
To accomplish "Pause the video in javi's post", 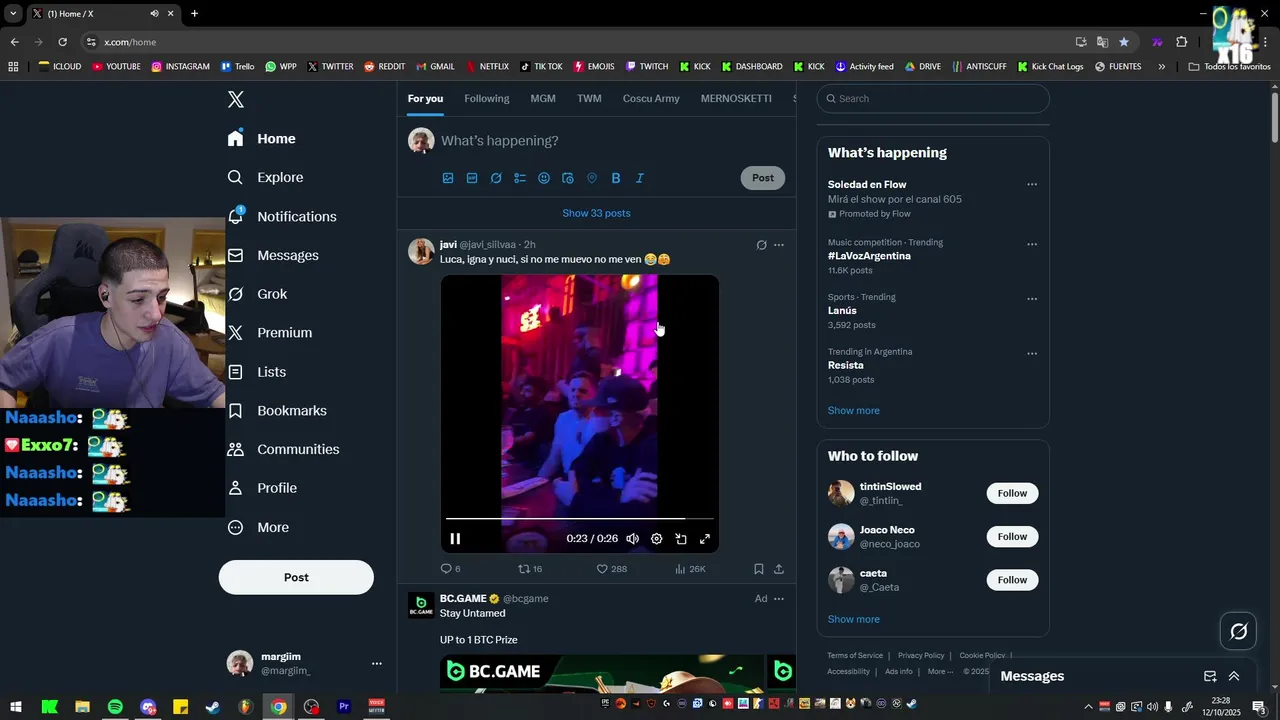I will 455,539.
